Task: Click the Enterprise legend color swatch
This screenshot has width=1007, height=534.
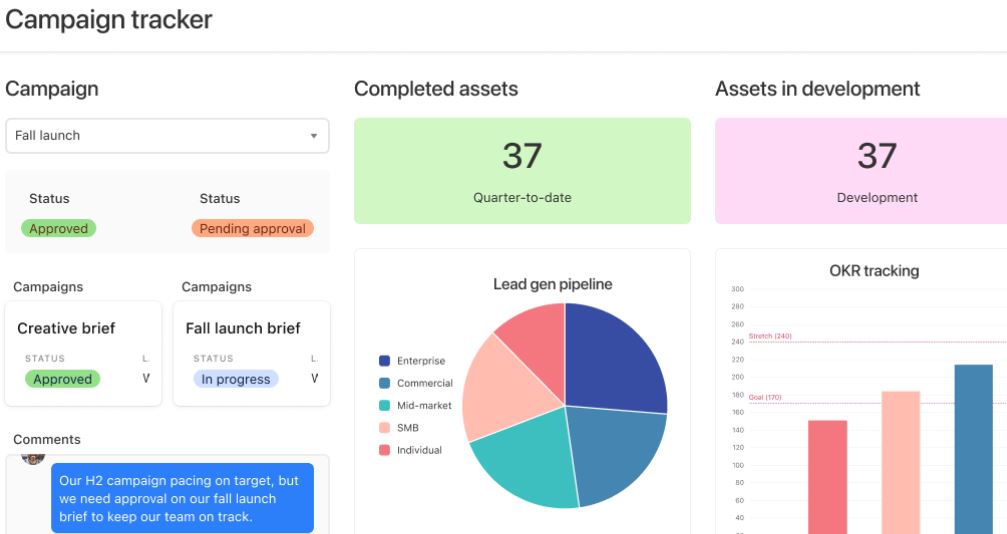Action: pyautogui.click(x=385, y=360)
